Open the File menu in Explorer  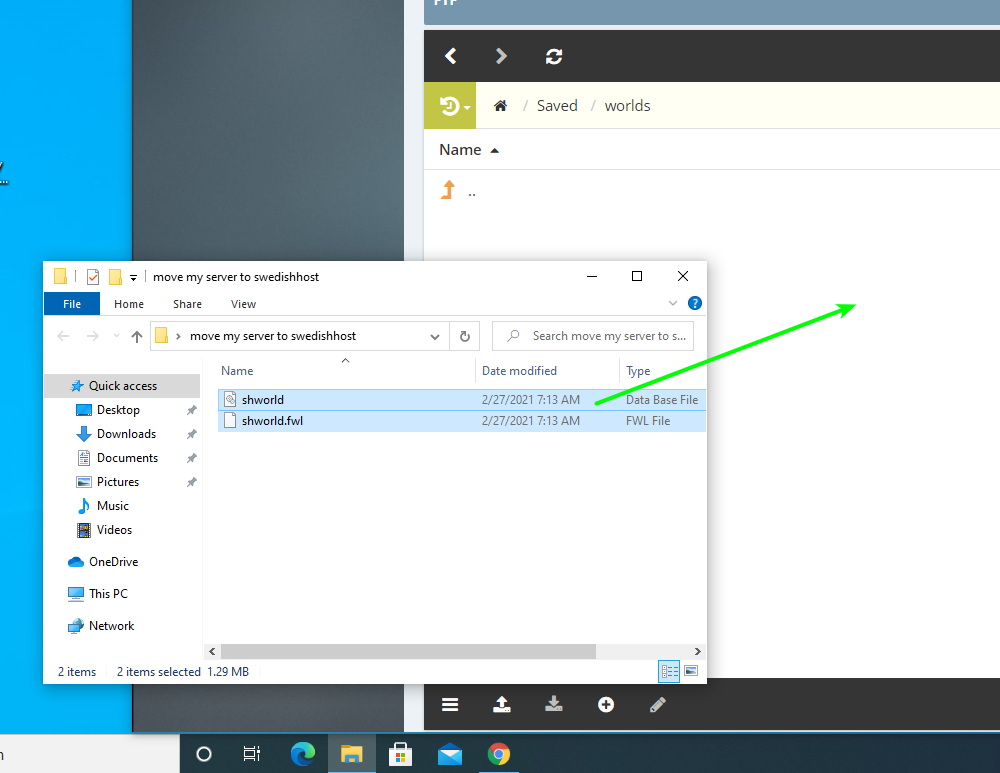[72, 304]
